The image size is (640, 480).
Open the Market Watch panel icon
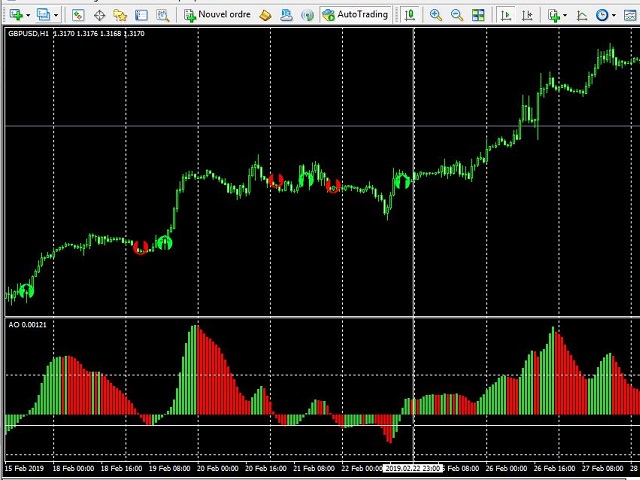tap(78, 15)
